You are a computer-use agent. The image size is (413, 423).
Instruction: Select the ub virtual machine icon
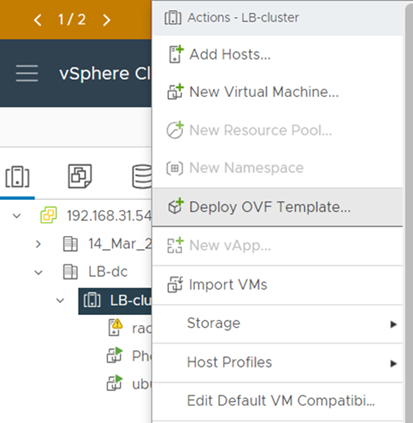[x=115, y=383]
